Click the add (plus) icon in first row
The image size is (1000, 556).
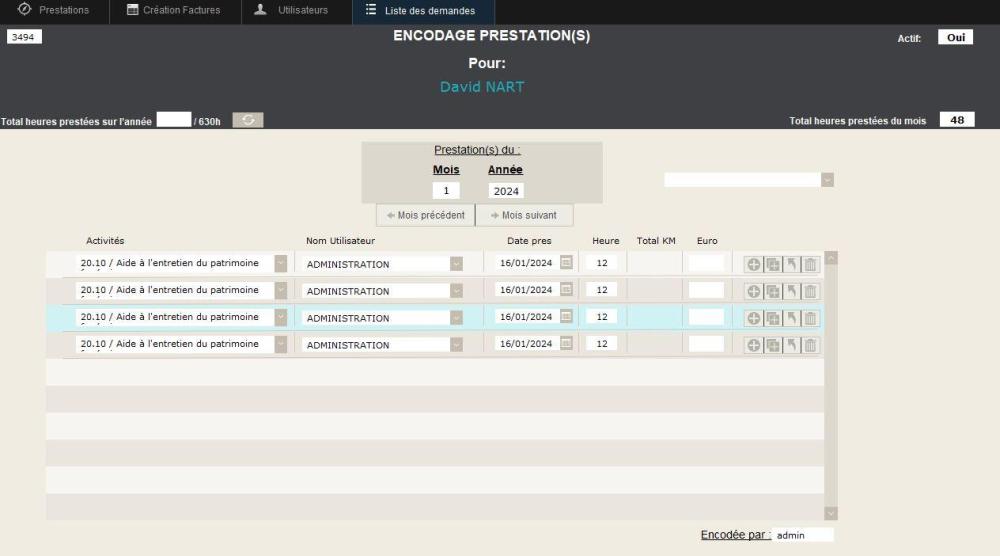(x=754, y=264)
